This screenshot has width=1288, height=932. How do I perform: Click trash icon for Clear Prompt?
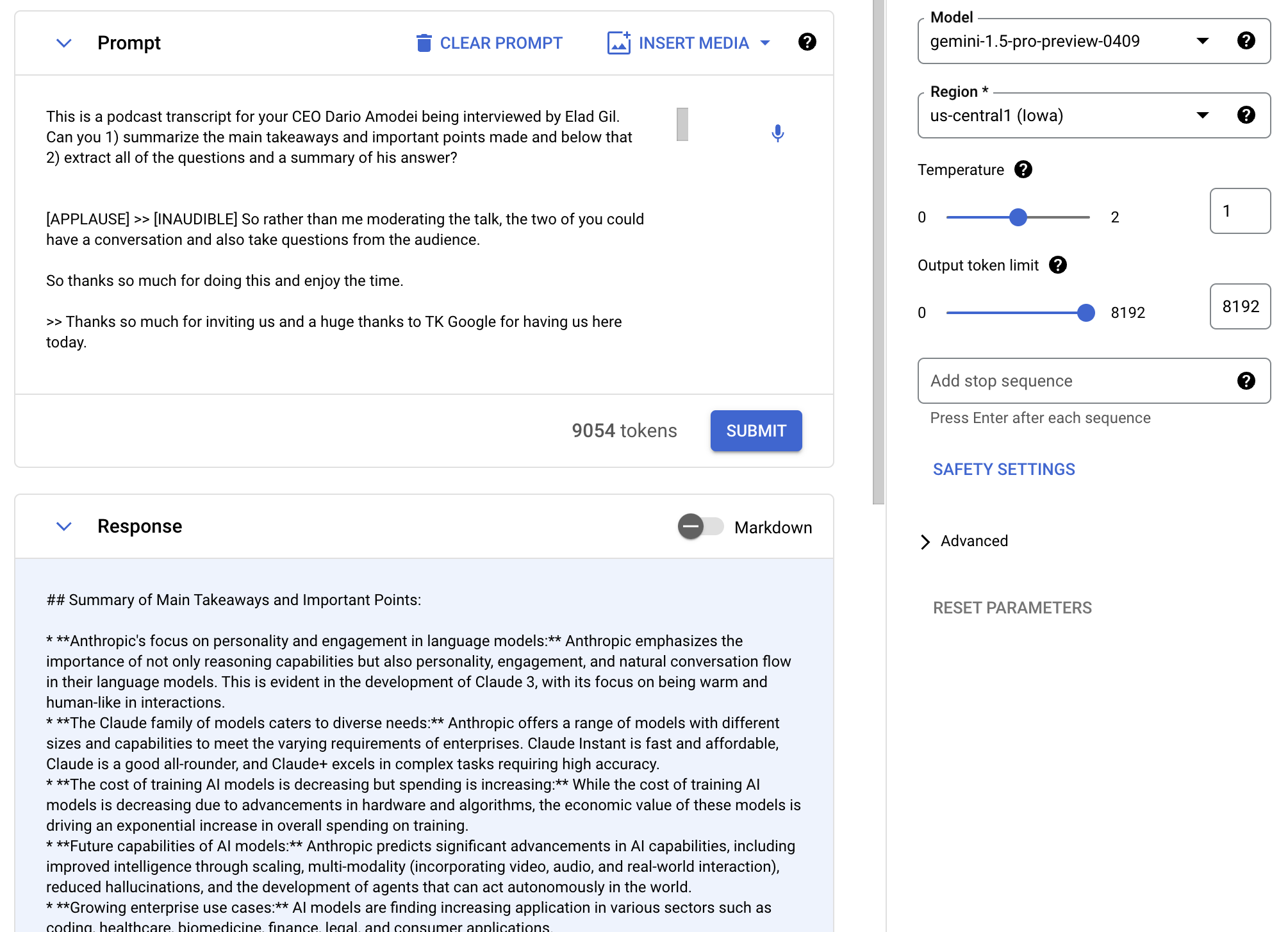[424, 43]
